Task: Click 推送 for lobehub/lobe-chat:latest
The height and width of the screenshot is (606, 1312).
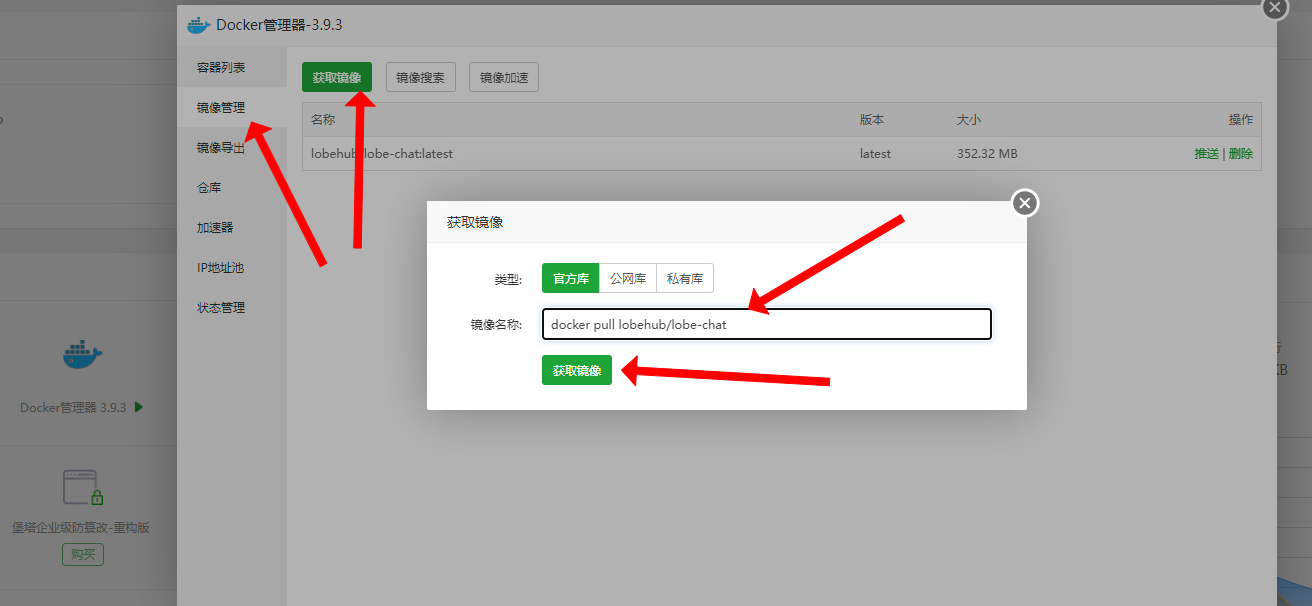Action: [1207, 154]
